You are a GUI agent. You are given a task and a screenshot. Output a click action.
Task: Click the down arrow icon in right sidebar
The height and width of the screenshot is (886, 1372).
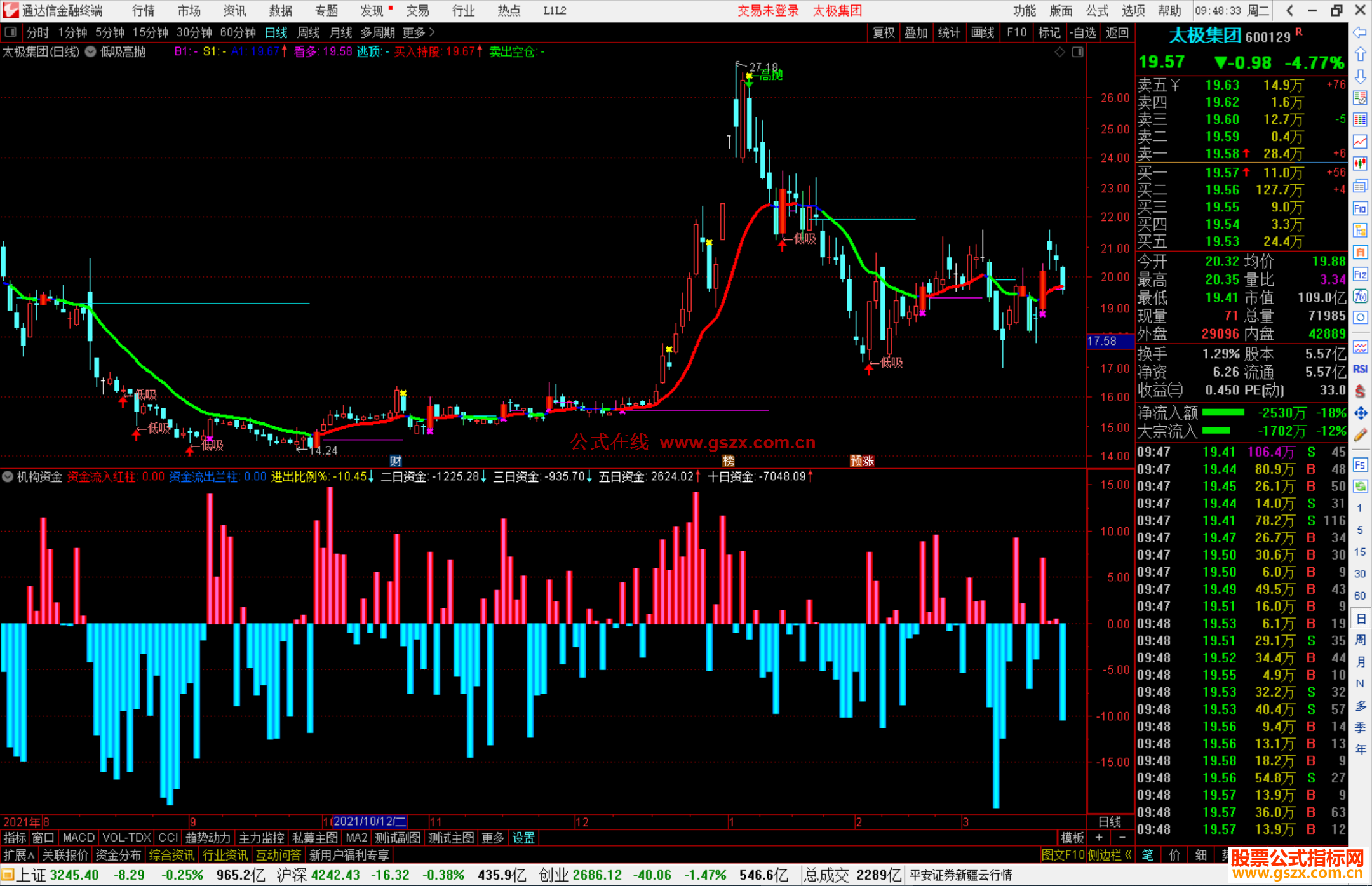(1360, 76)
